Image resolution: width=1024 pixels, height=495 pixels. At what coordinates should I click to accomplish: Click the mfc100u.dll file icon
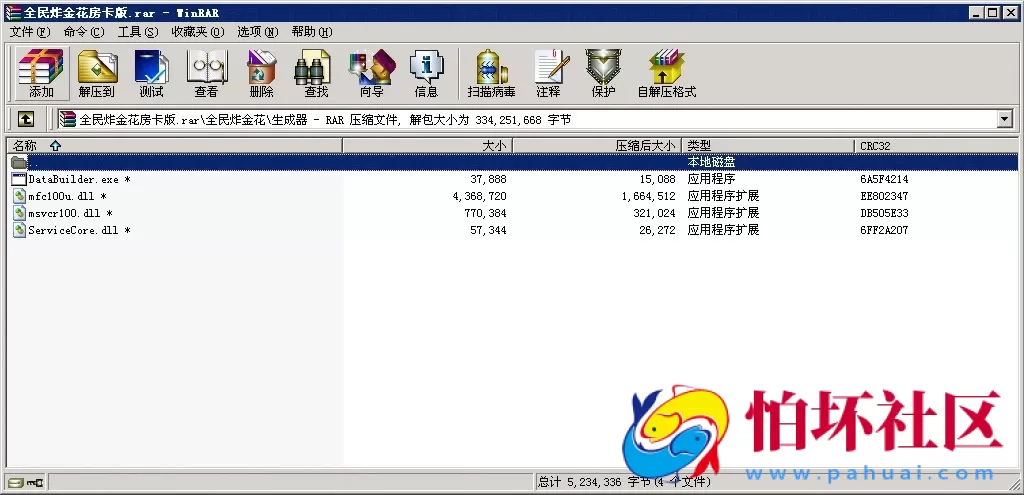click(x=19, y=196)
